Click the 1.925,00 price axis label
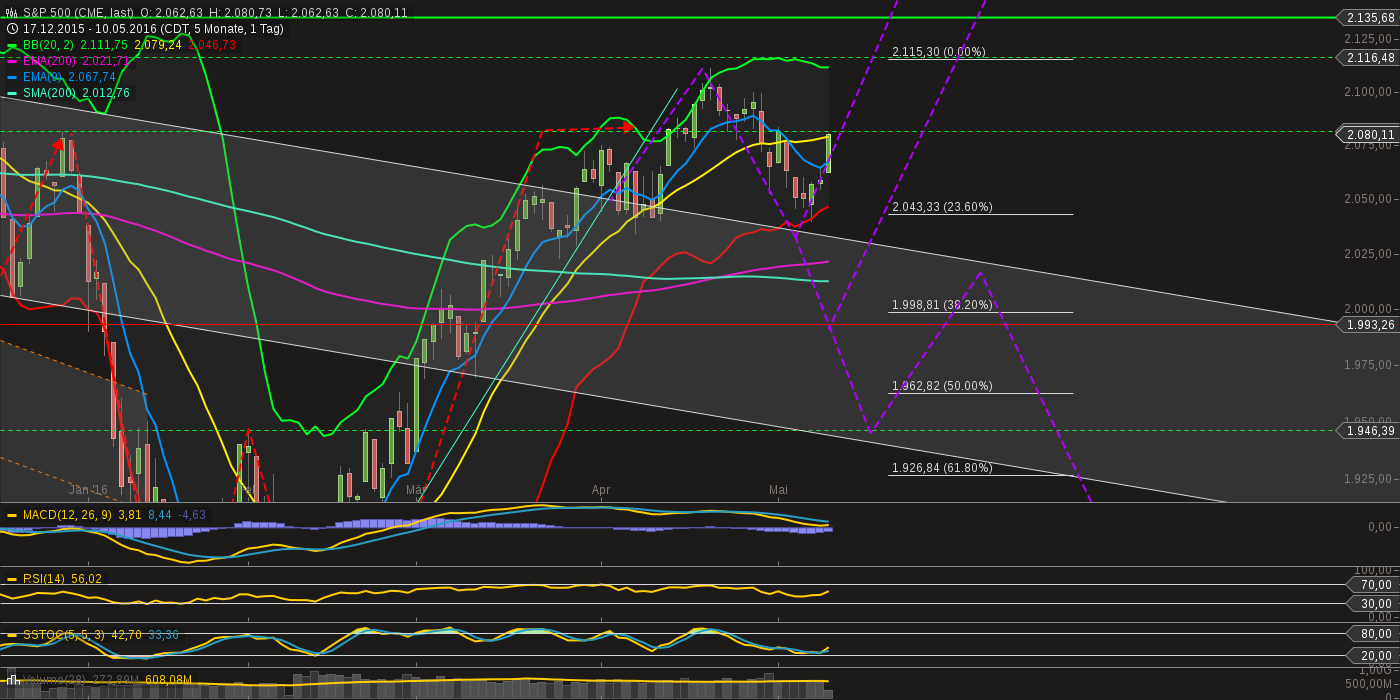This screenshot has height=700, width=1400. 1368,479
